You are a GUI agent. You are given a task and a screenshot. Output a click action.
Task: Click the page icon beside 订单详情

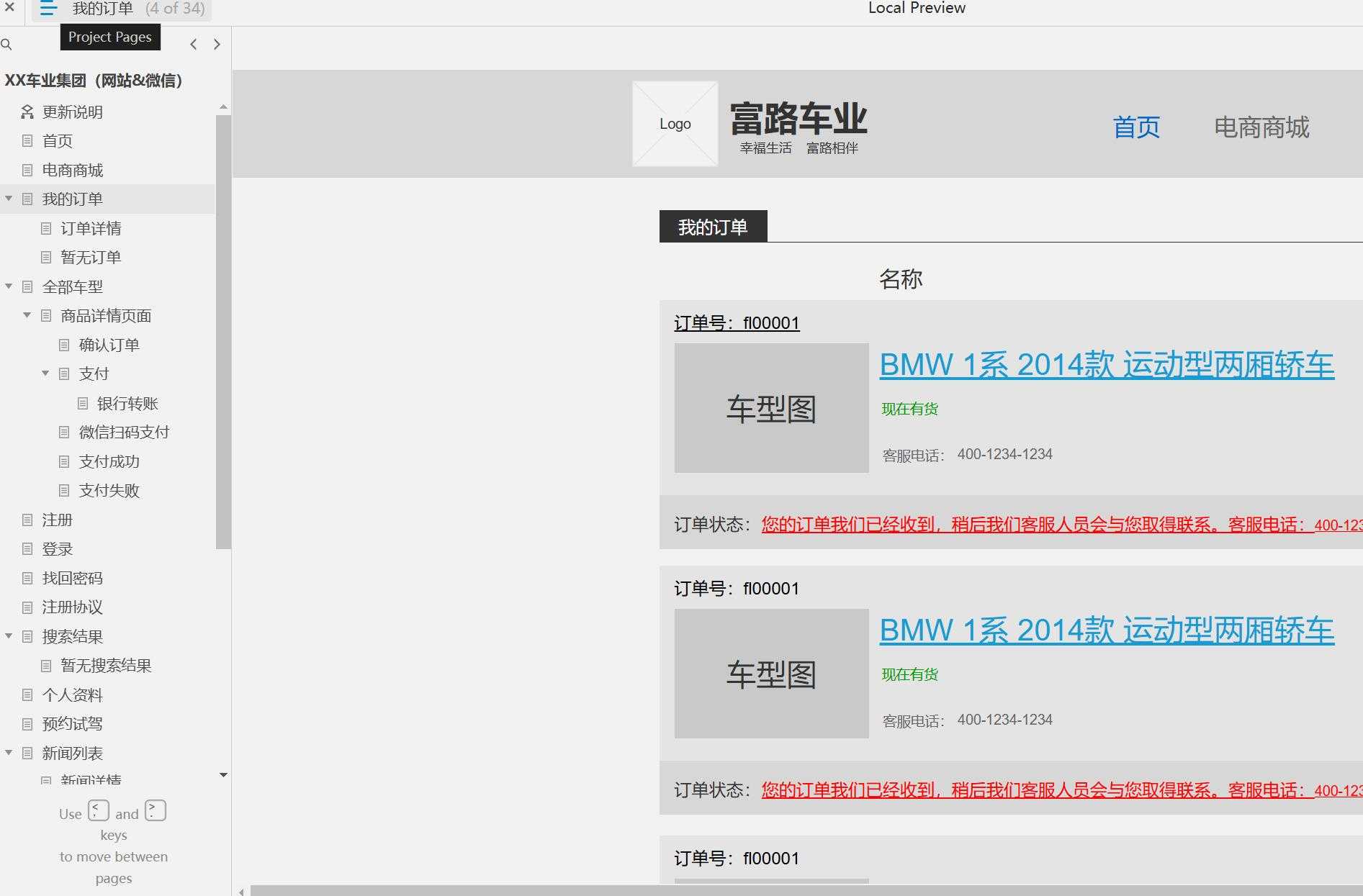click(46, 228)
